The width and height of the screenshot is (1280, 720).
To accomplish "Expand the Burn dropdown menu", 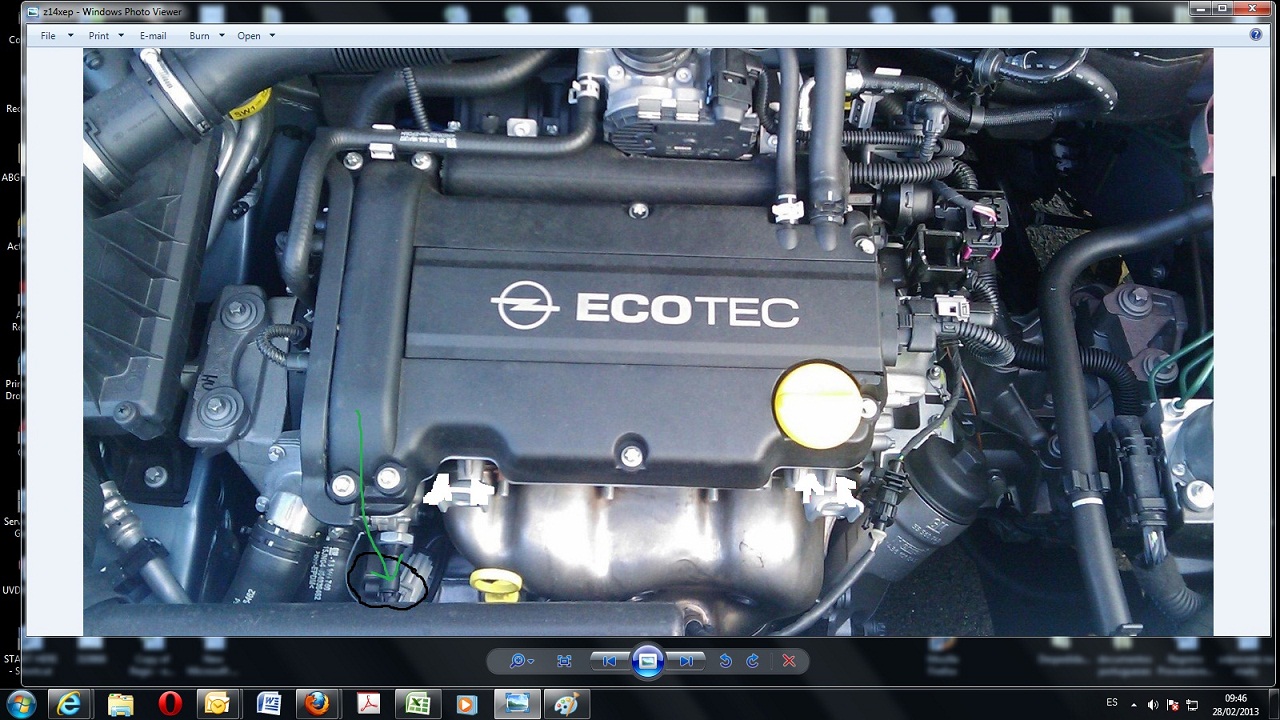I will click(207, 36).
